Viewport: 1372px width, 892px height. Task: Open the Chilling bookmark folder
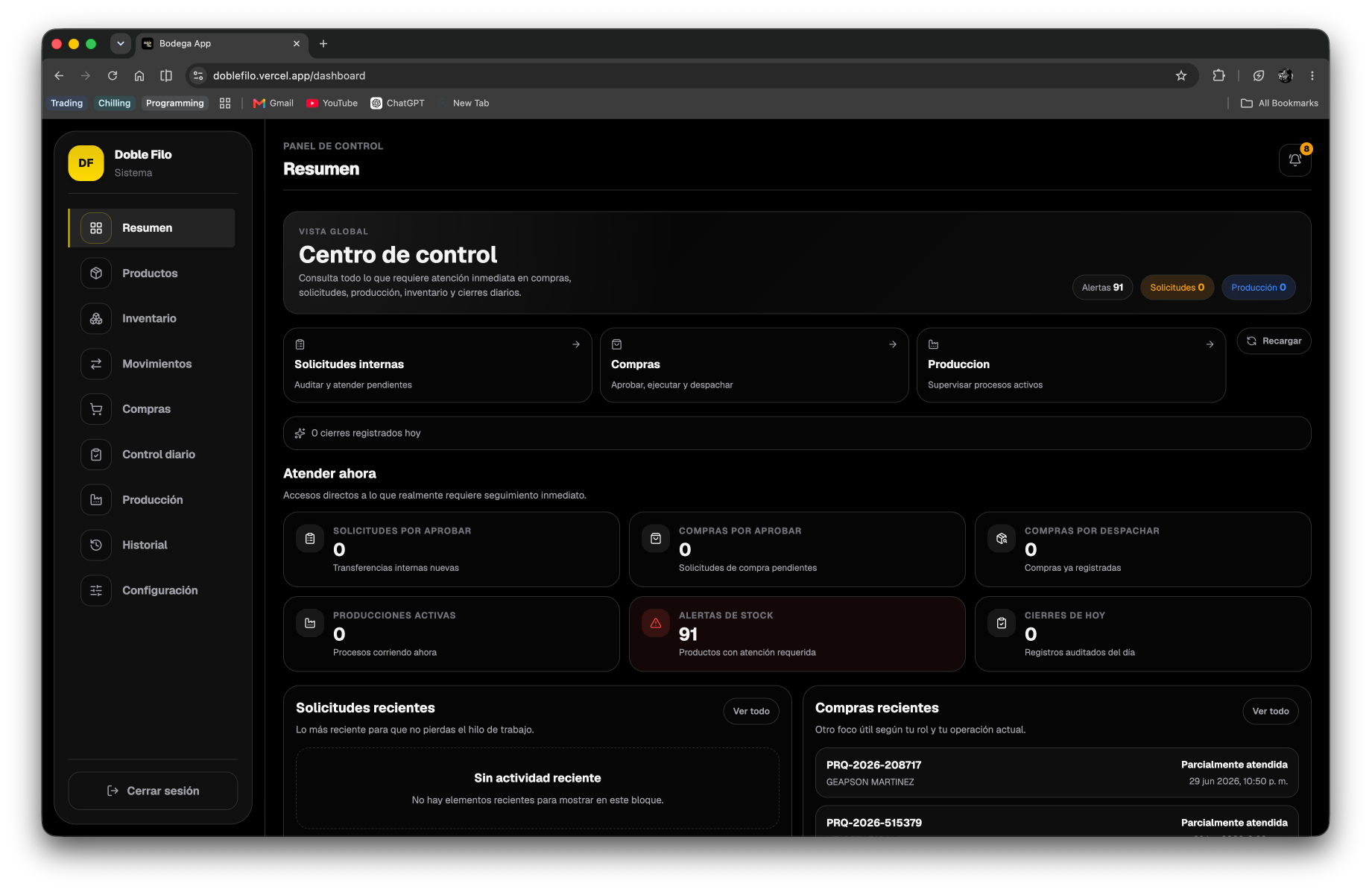coord(114,104)
